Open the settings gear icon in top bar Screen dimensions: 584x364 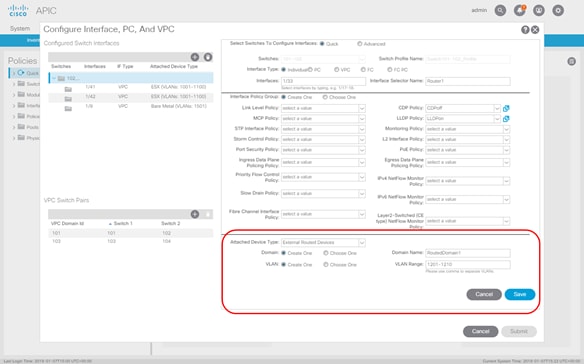point(558,10)
